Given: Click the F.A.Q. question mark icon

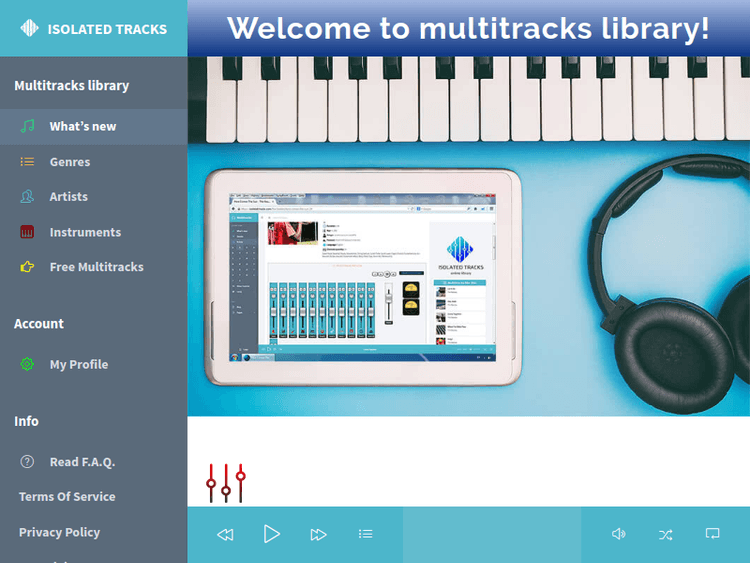Looking at the screenshot, I should [x=28, y=462].
